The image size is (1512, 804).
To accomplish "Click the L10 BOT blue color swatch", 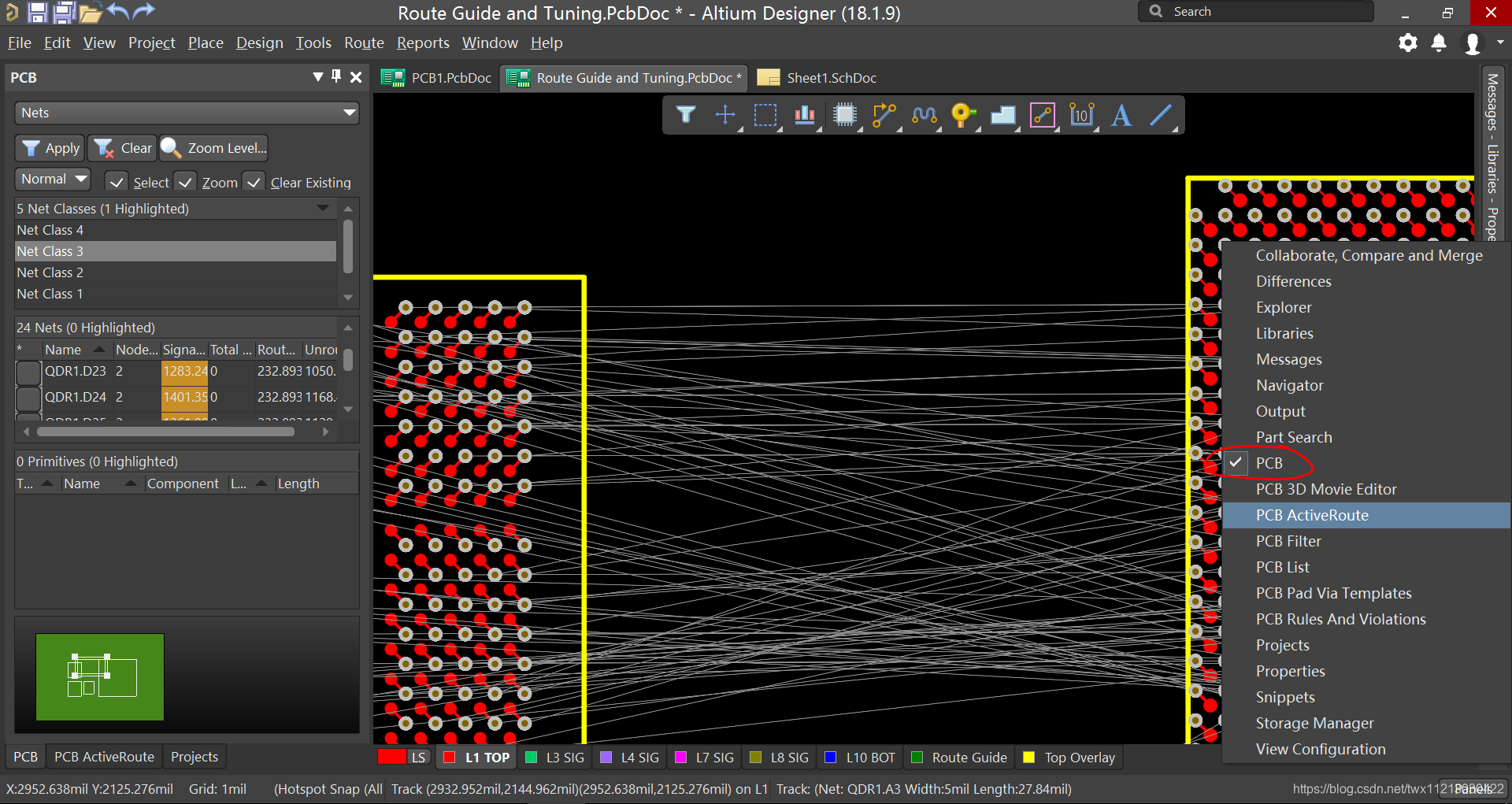I will point(830,758).
